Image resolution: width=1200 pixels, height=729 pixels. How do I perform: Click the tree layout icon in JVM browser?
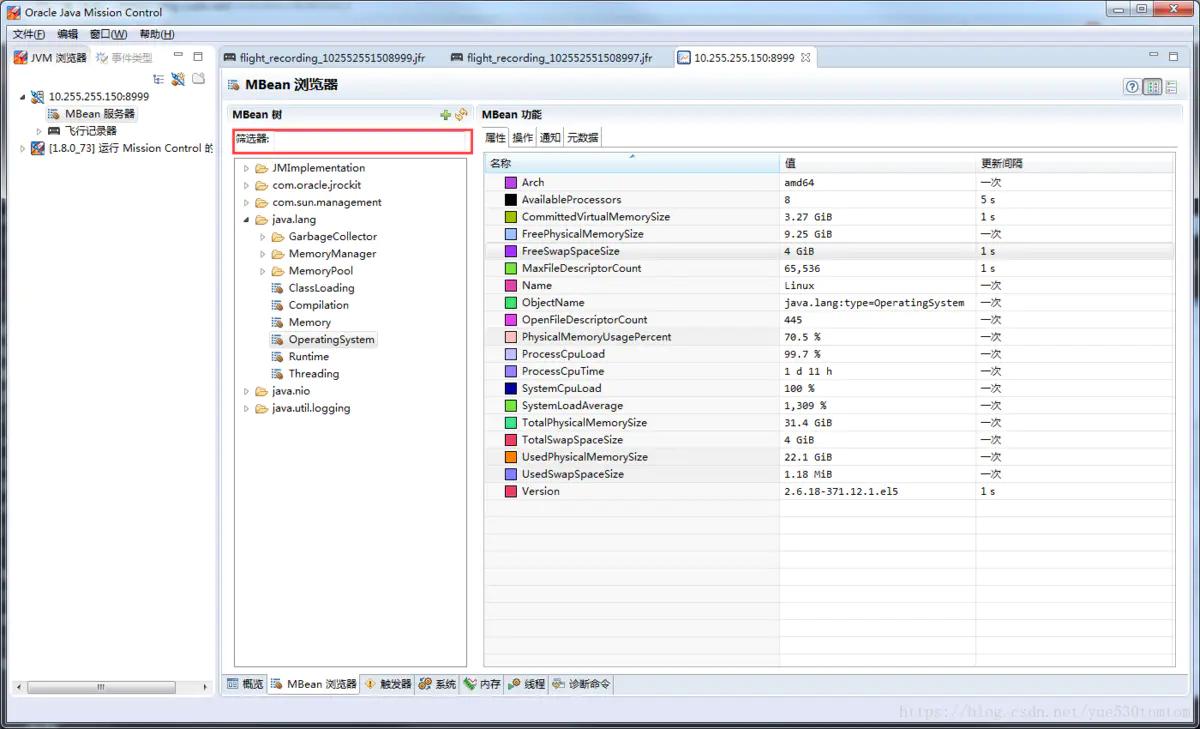159,79
